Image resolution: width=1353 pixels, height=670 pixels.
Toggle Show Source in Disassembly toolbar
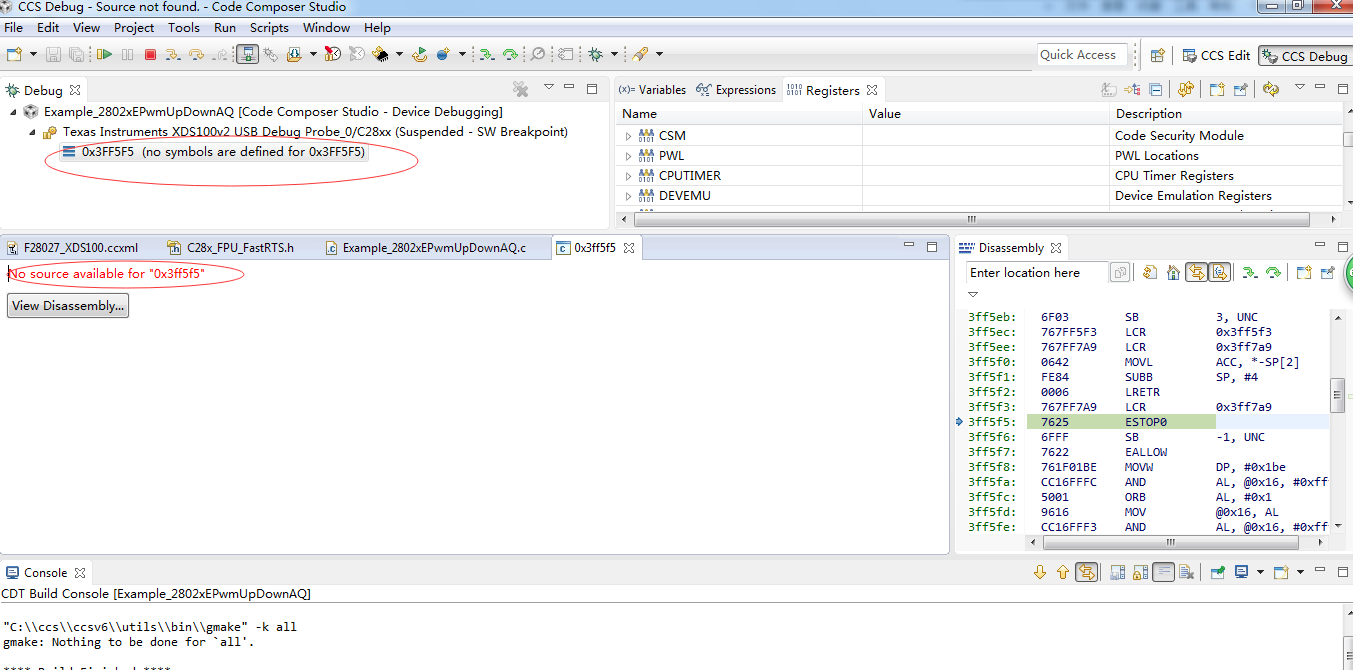(x=1219, y=272)
